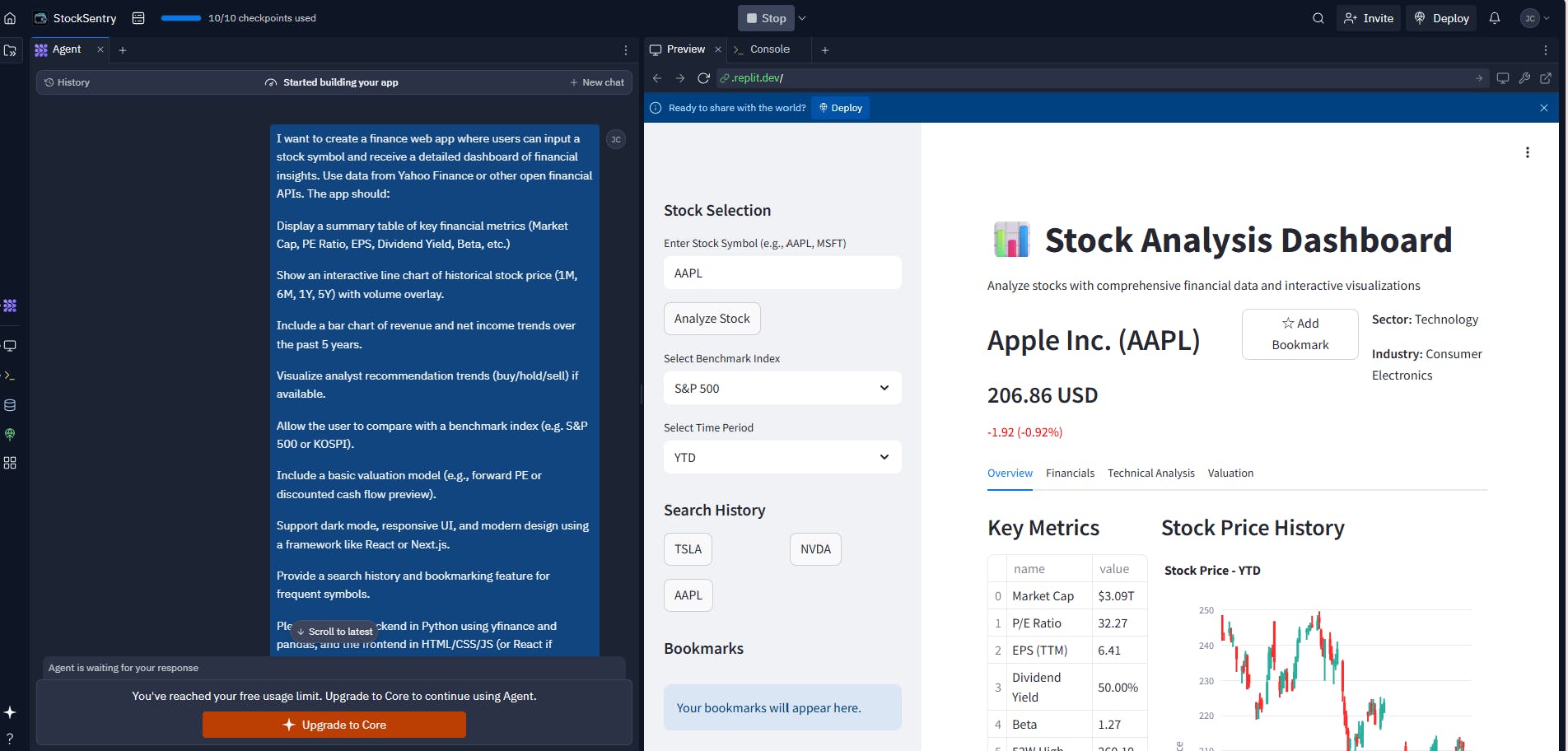Open right pane options menu (three dots)
Image resolution: width=1568 pixels, height=751 pixels.
click(x=1546, y=50)
